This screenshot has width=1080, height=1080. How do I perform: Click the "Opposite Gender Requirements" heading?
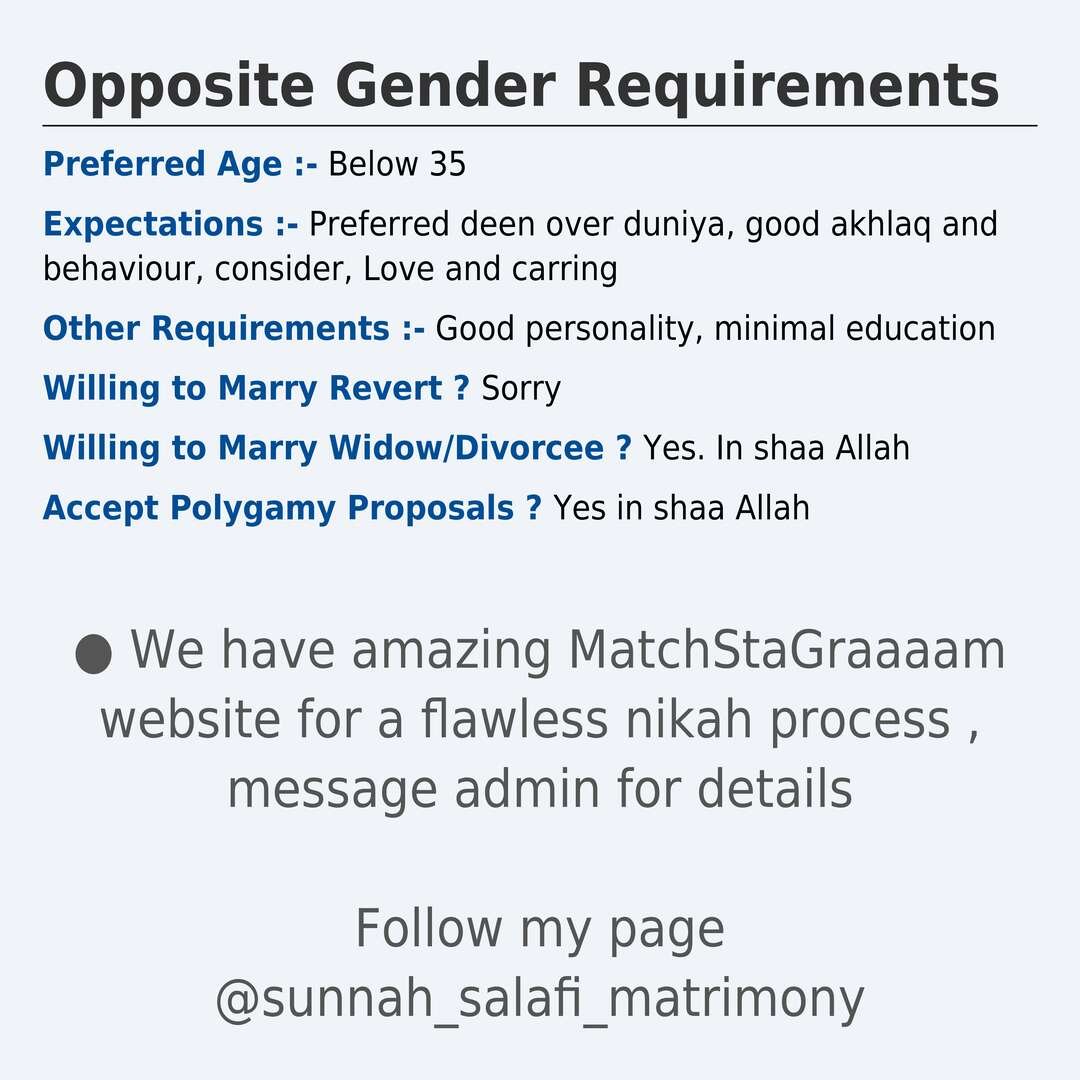pos(521,86)
